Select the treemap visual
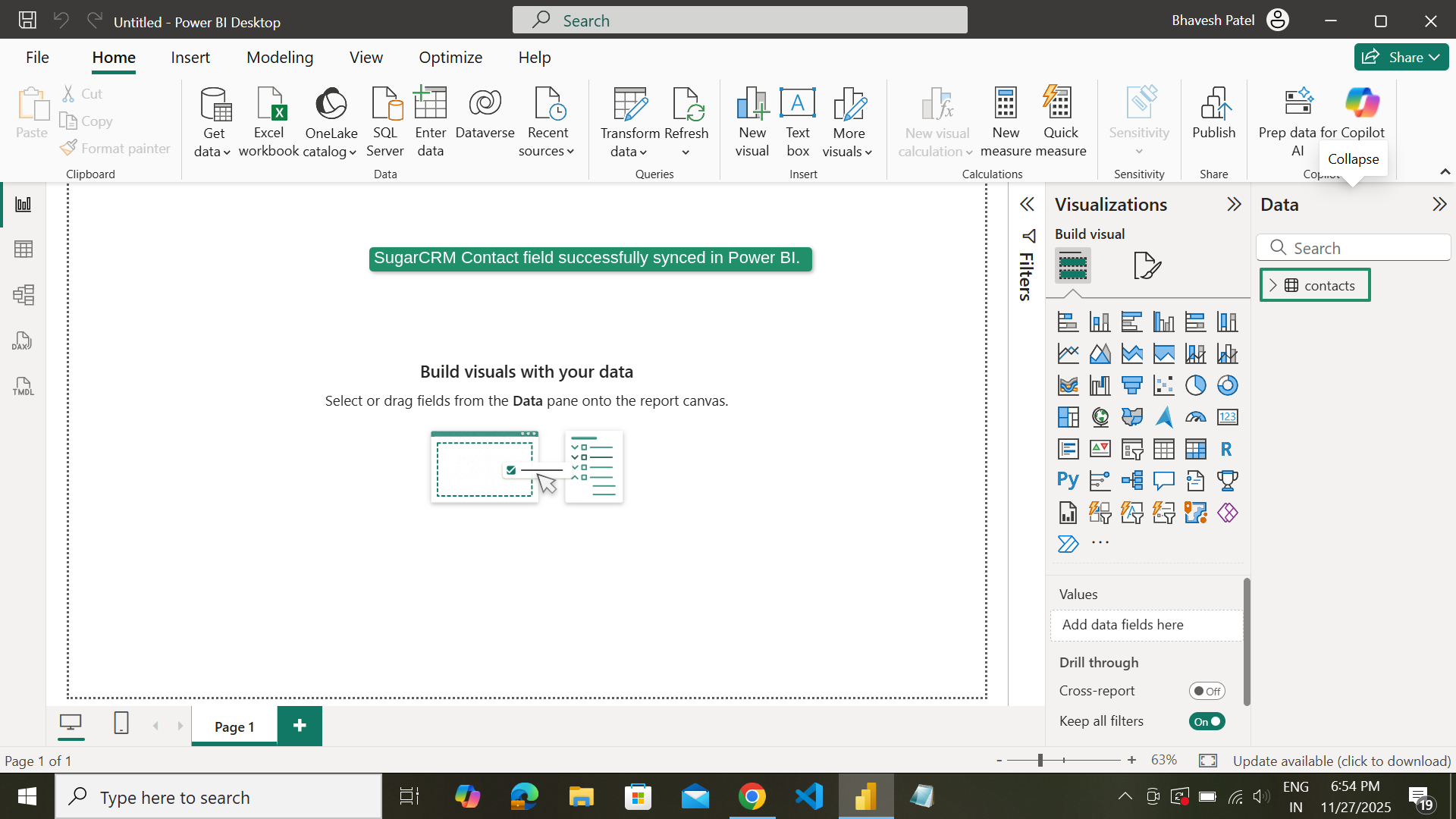1456x819 pixels. click(x=1068, y=417)
